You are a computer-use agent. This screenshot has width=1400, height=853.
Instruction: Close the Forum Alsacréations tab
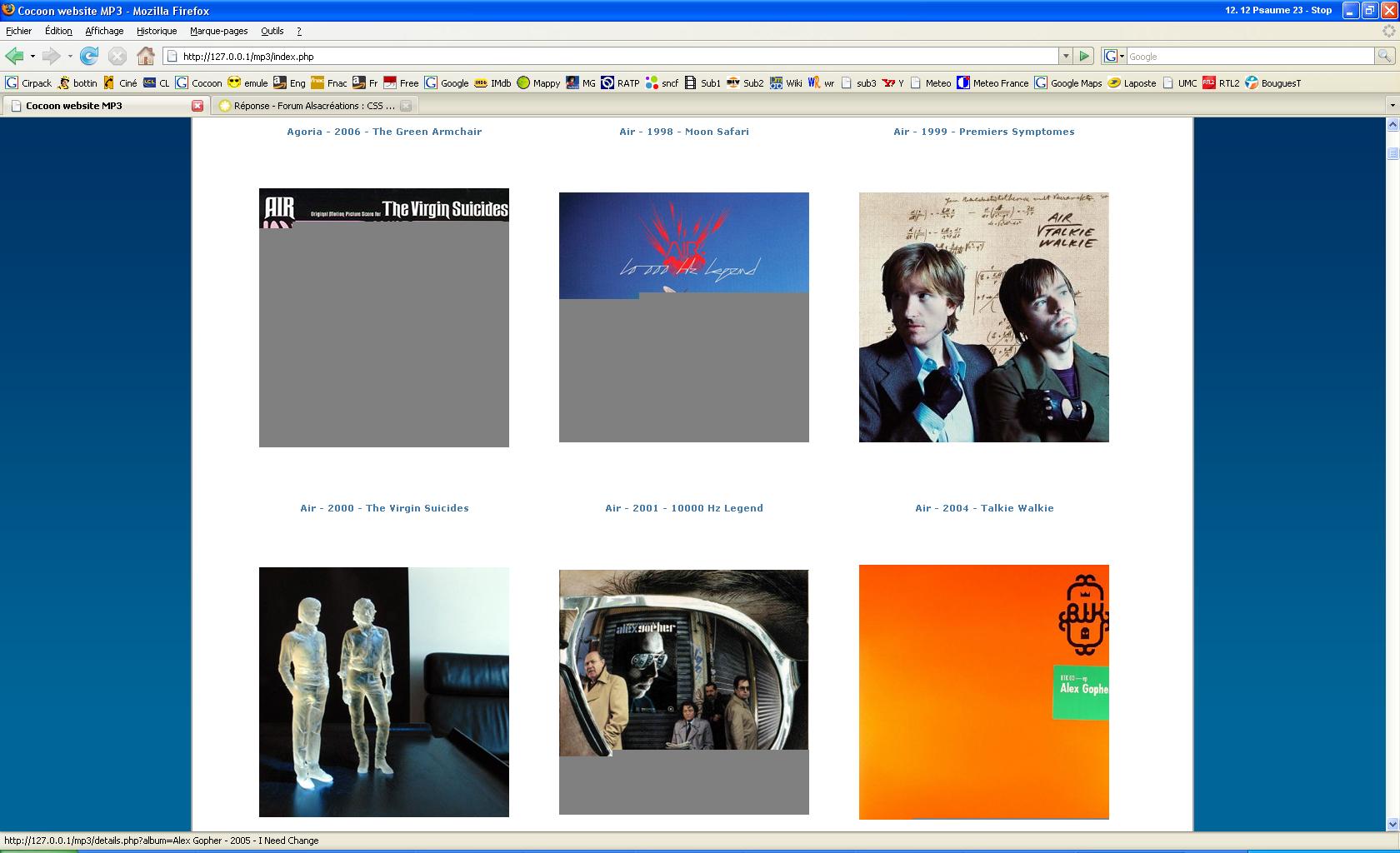pyautogui.click(x=406, y=106)
